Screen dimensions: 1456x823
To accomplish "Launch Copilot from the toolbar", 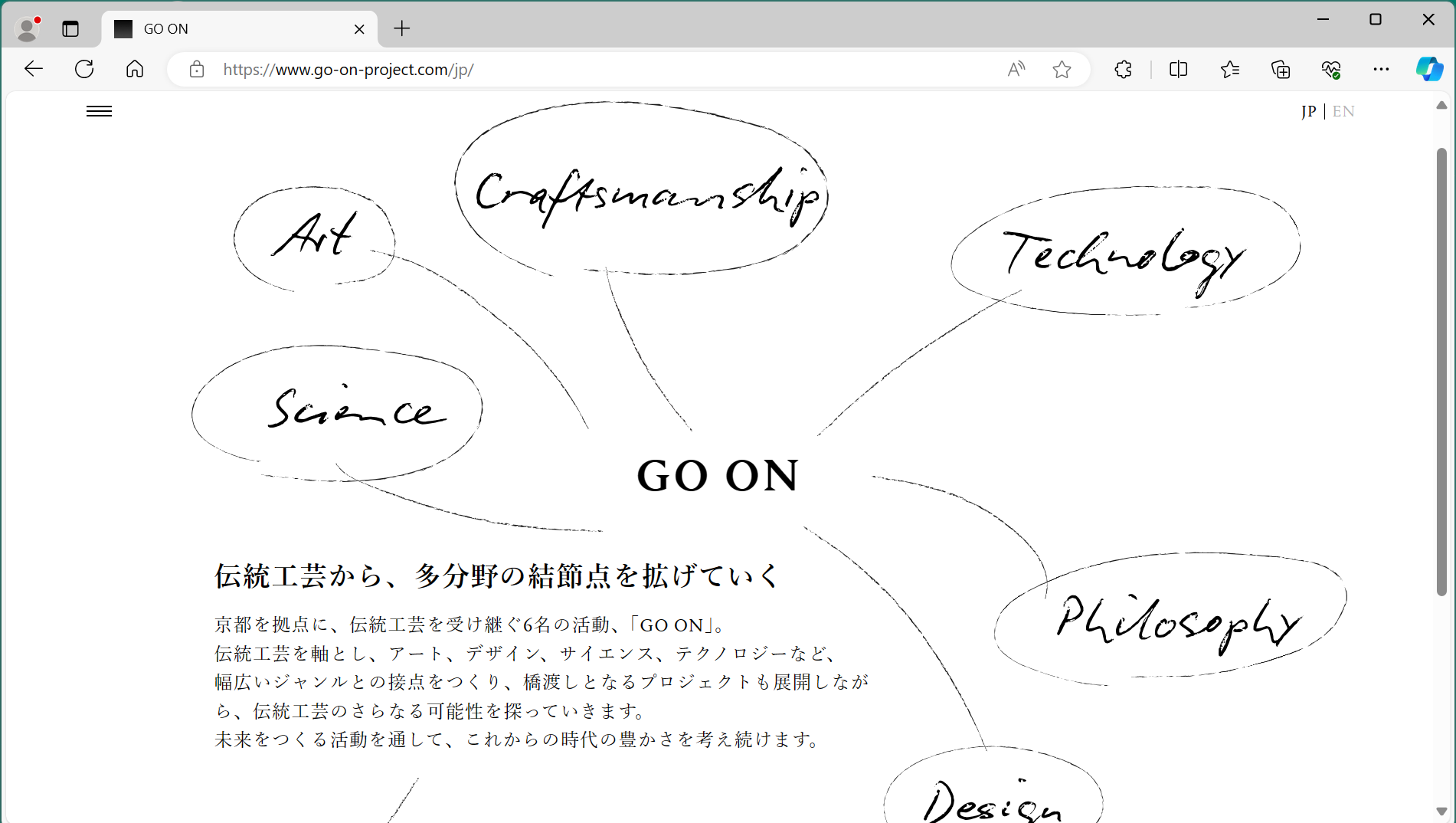I will (1428, 69).
